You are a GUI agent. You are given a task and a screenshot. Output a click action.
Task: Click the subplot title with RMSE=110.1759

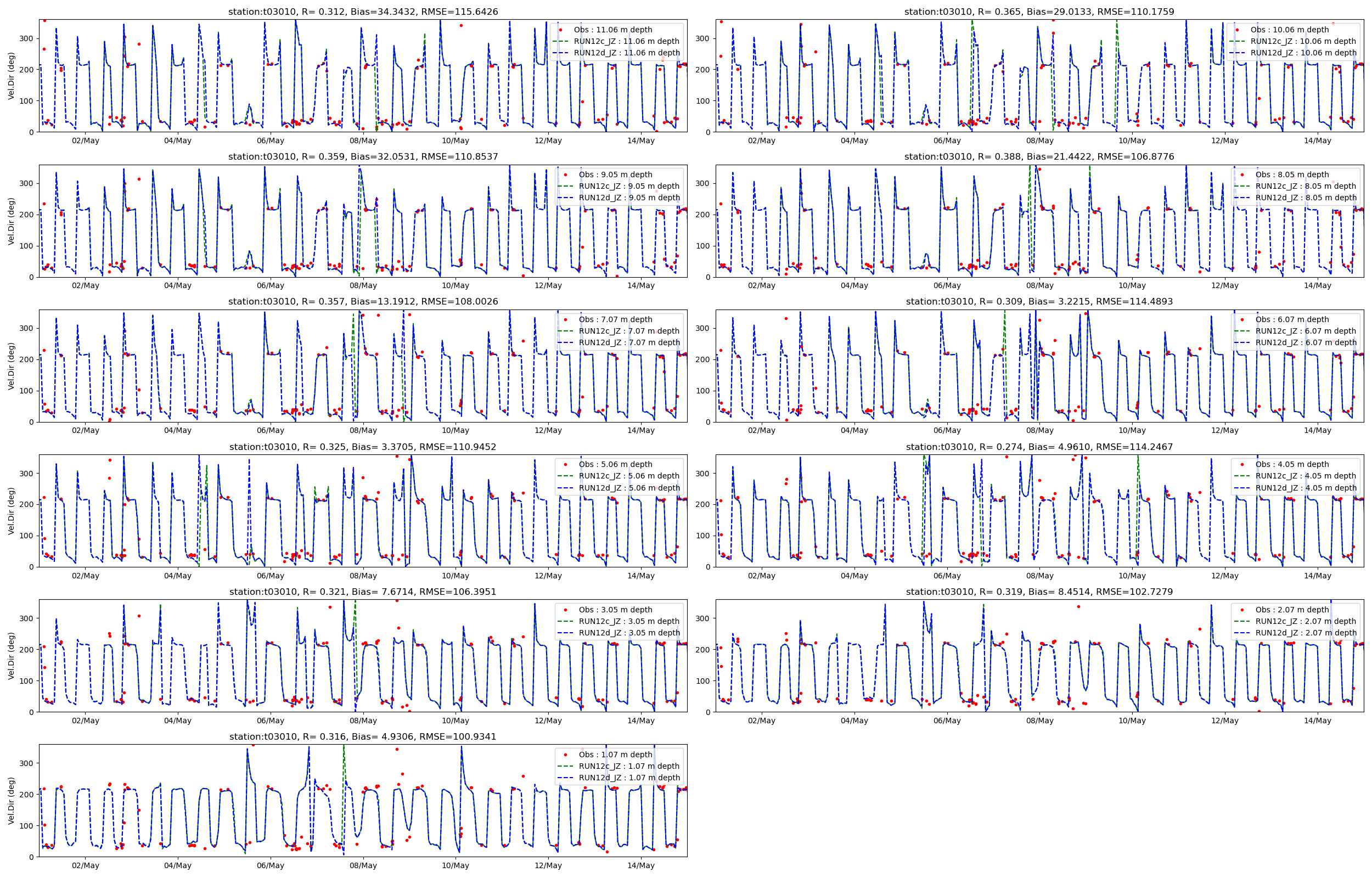tap(1039, 12)
